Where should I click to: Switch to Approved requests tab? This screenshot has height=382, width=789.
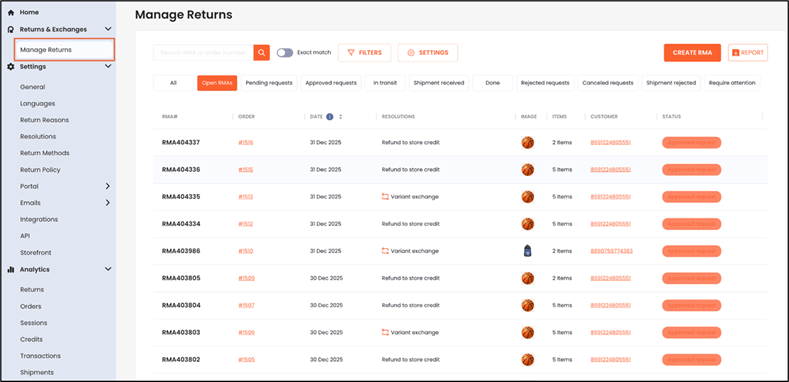click(331, 83)
